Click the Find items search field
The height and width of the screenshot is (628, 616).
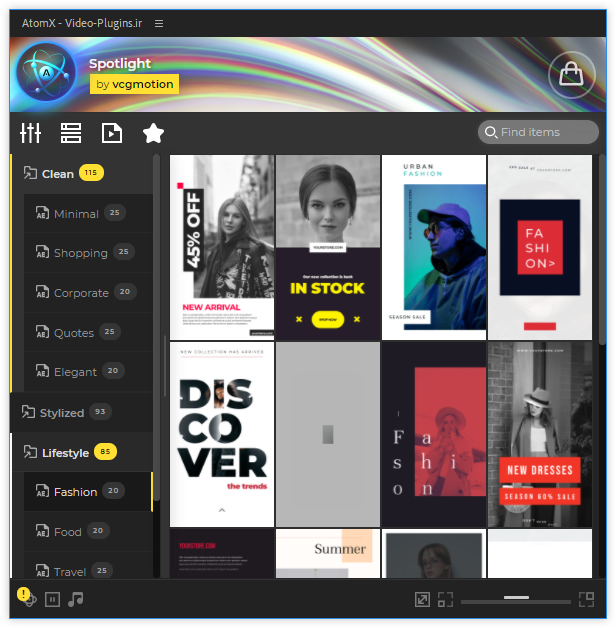point(538,132)
